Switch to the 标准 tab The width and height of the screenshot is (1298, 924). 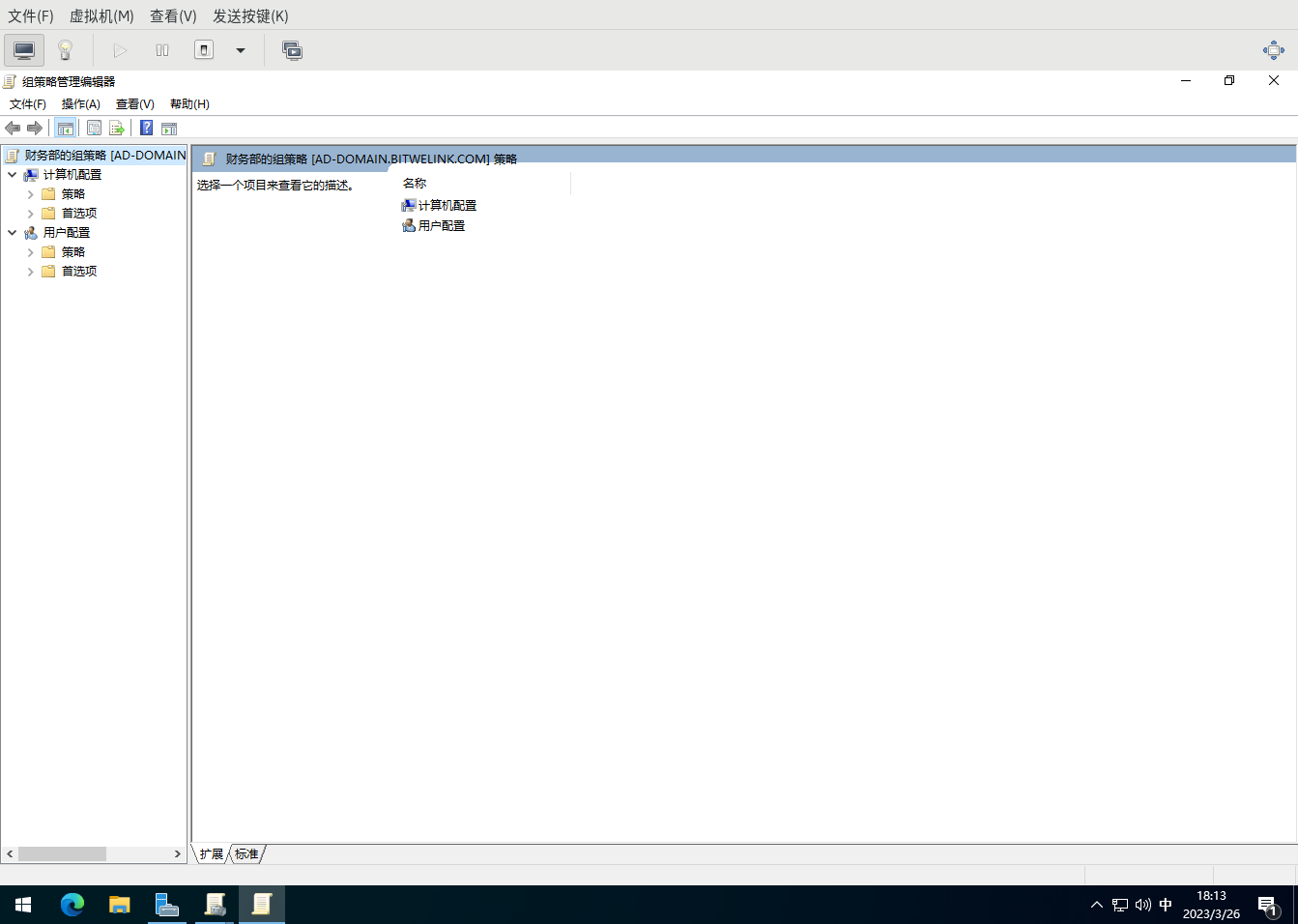246,854
